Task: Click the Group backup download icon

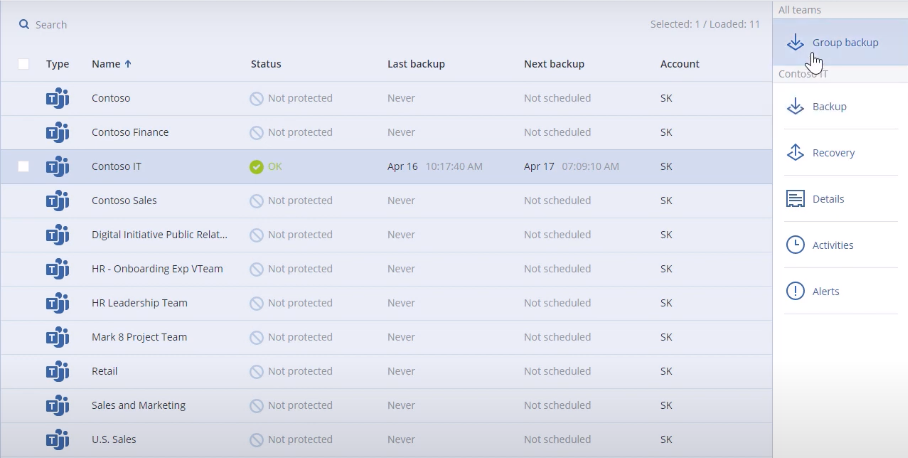Action: tap(796, 42)
